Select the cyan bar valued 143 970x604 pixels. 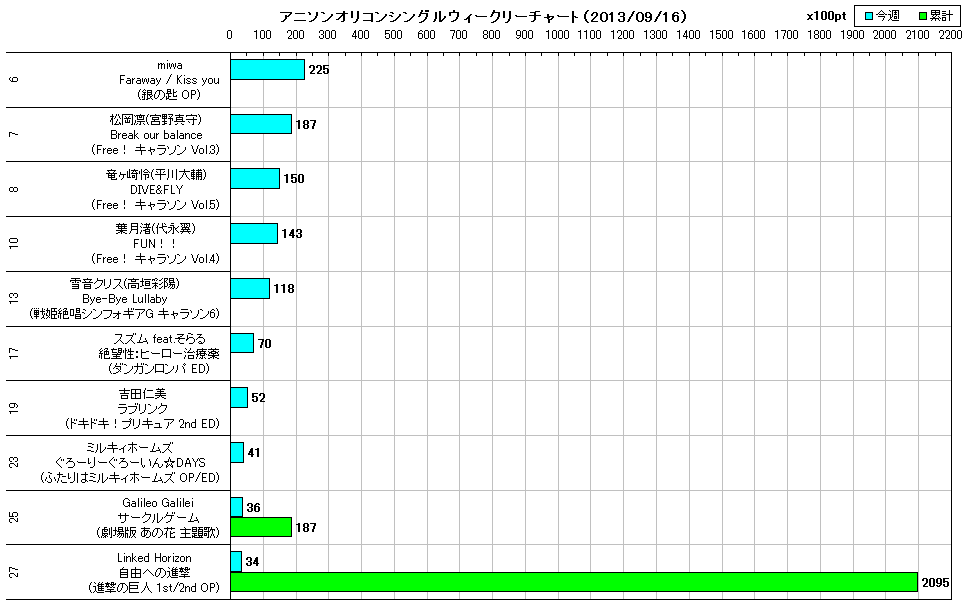coord(254,233)
